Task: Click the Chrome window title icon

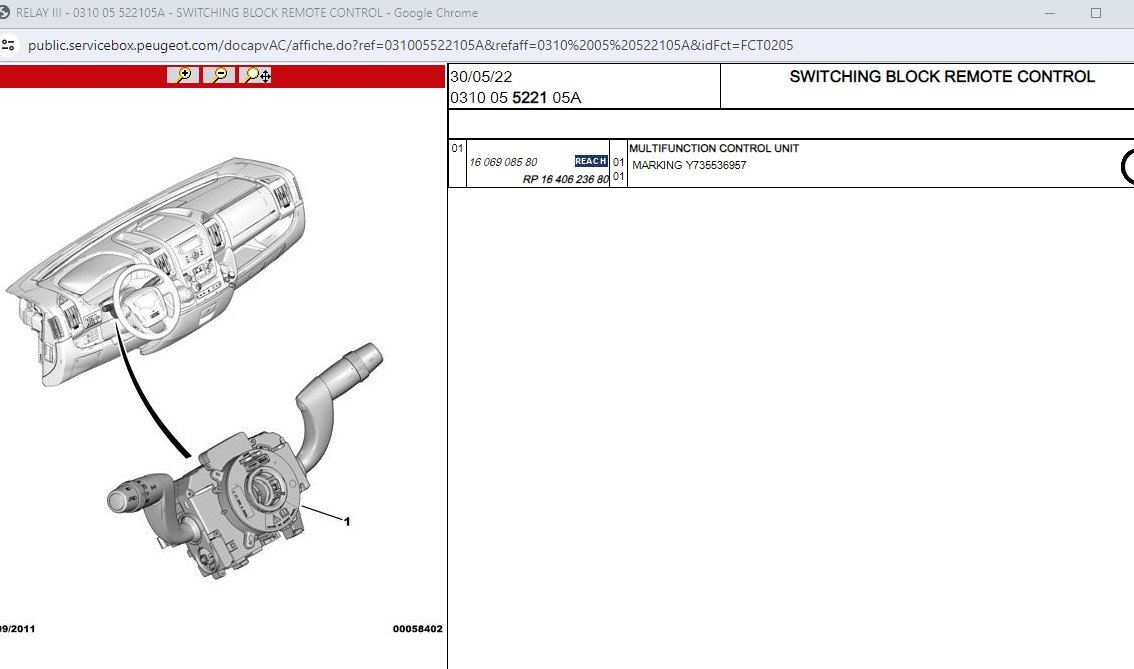Action: [x=4, y=12]
